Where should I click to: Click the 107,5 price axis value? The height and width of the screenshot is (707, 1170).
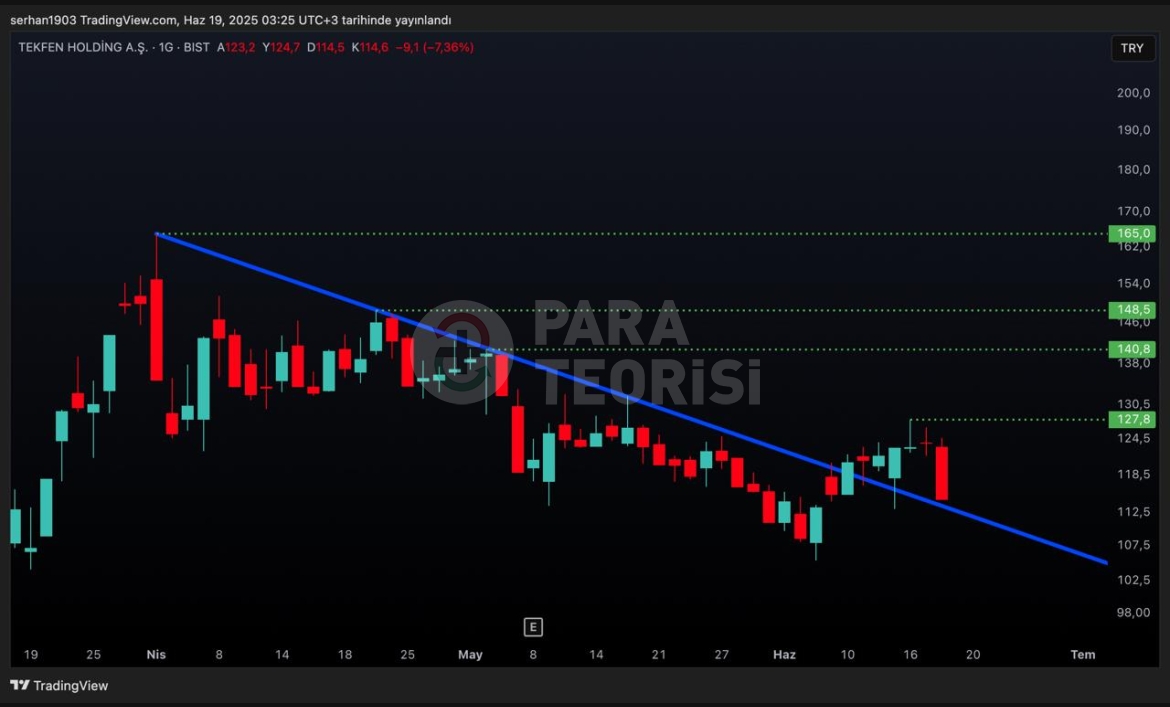pyautogui.click(x=1133, y=545)
